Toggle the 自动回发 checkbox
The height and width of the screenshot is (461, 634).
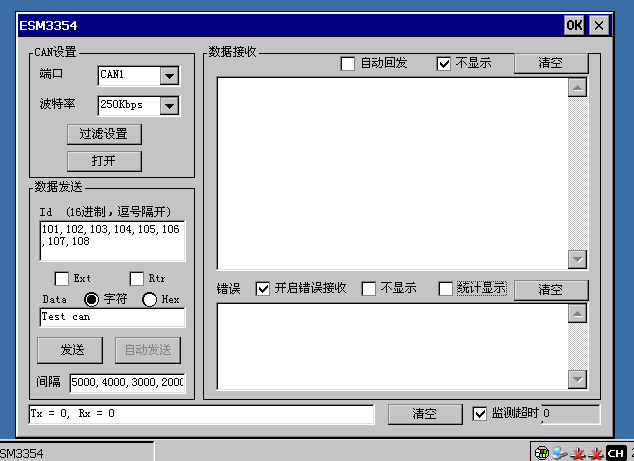pos(348,63)
